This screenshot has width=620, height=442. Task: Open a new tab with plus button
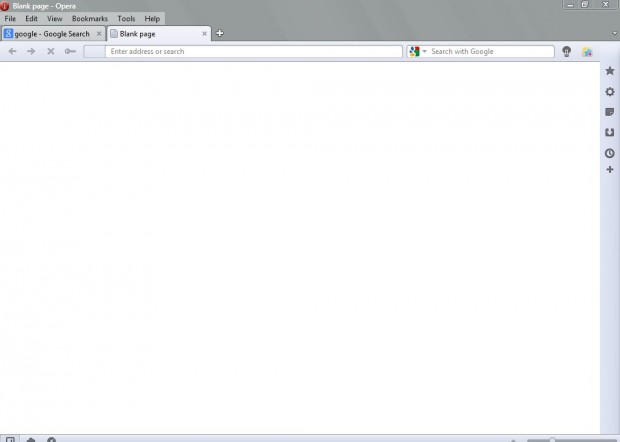pyautogui.click(x=220, y=33)
